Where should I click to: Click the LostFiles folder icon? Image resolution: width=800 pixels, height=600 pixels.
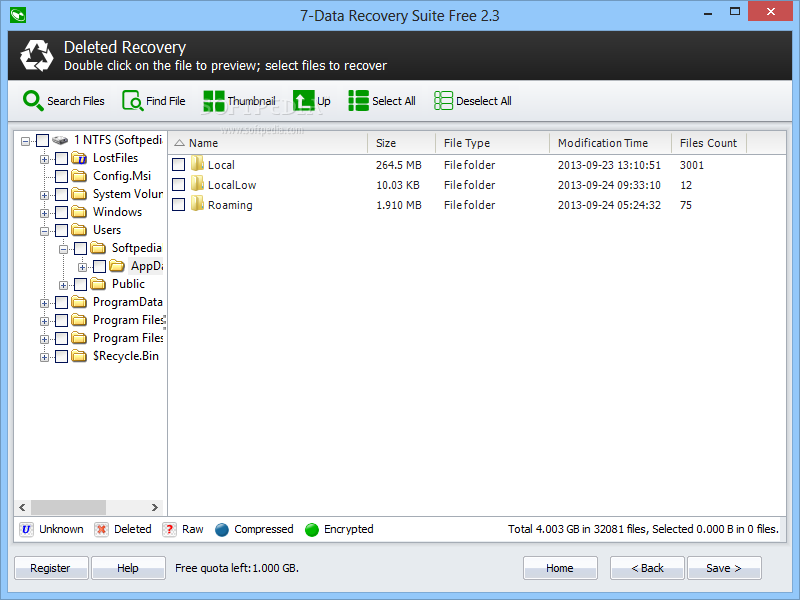(79, 158)
